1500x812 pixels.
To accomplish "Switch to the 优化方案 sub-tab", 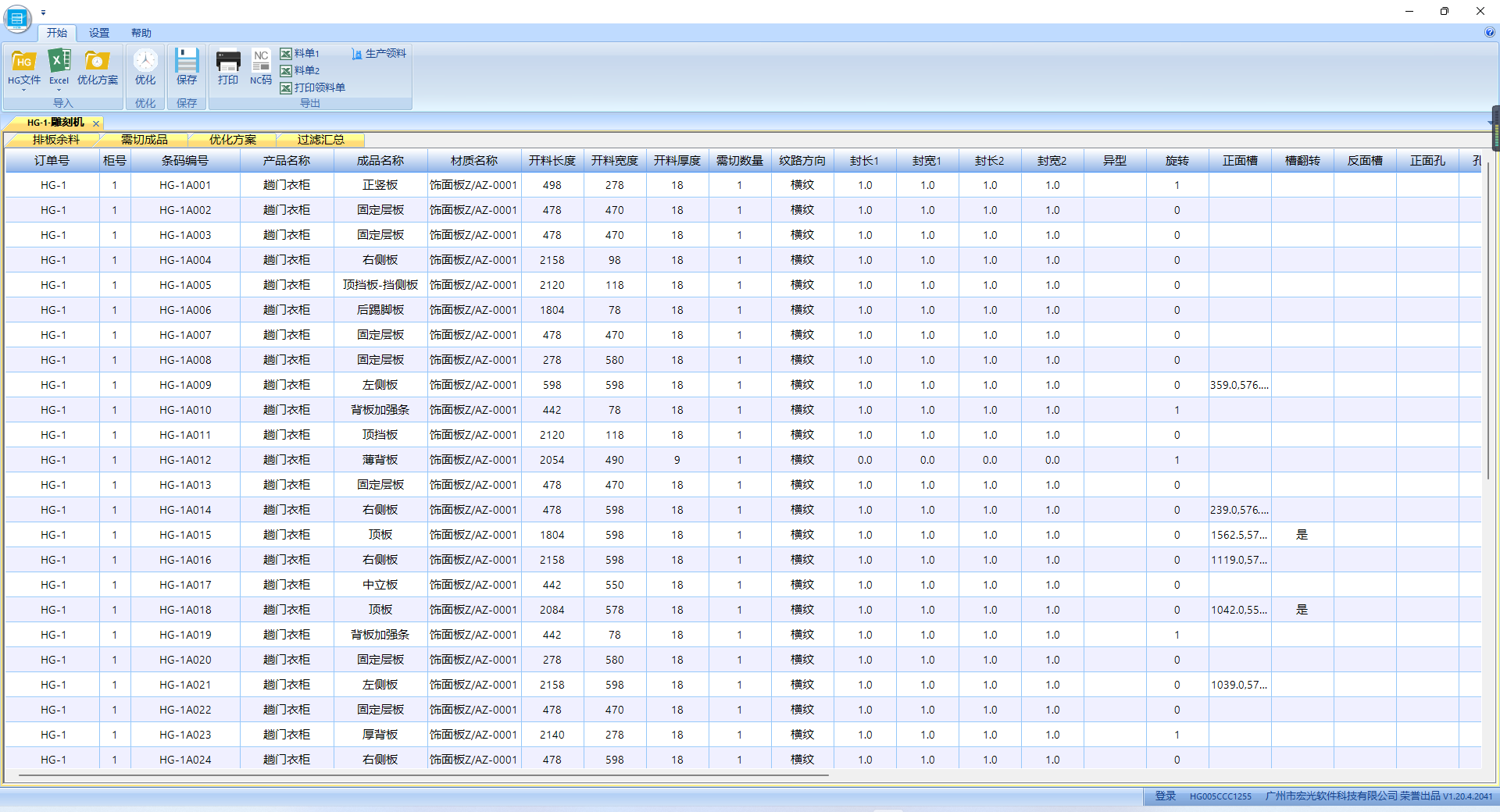I will point(233,140).
